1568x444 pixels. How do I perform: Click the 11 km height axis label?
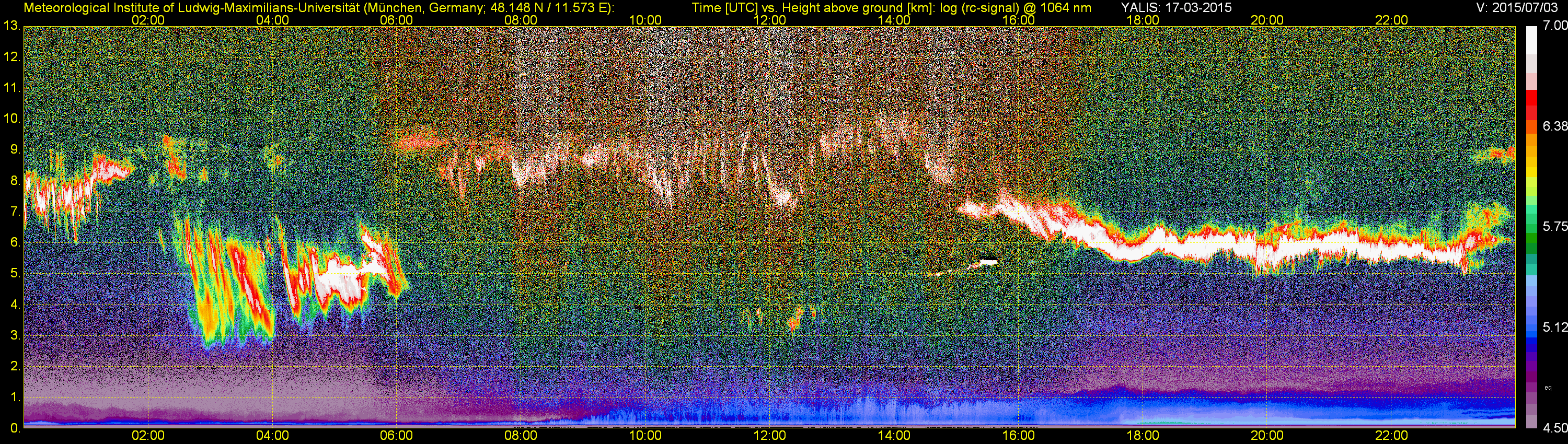click(11, 88)
